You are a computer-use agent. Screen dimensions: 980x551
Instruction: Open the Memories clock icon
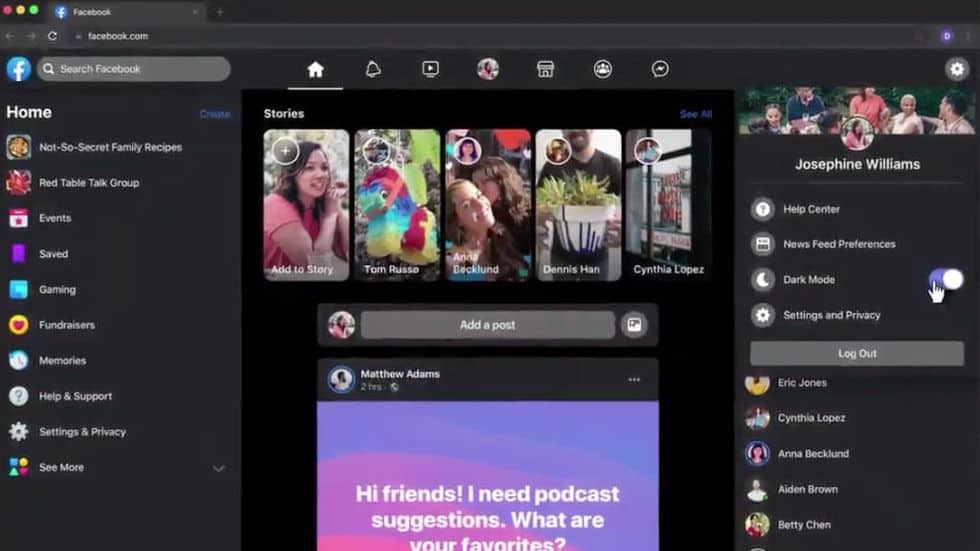click(x=18, y=360)
